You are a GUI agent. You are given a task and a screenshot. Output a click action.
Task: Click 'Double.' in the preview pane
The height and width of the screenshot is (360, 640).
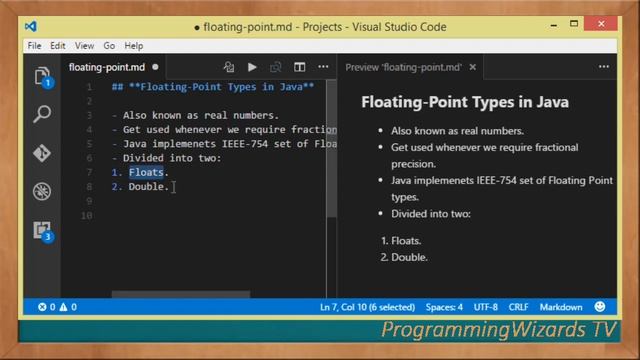409,257
